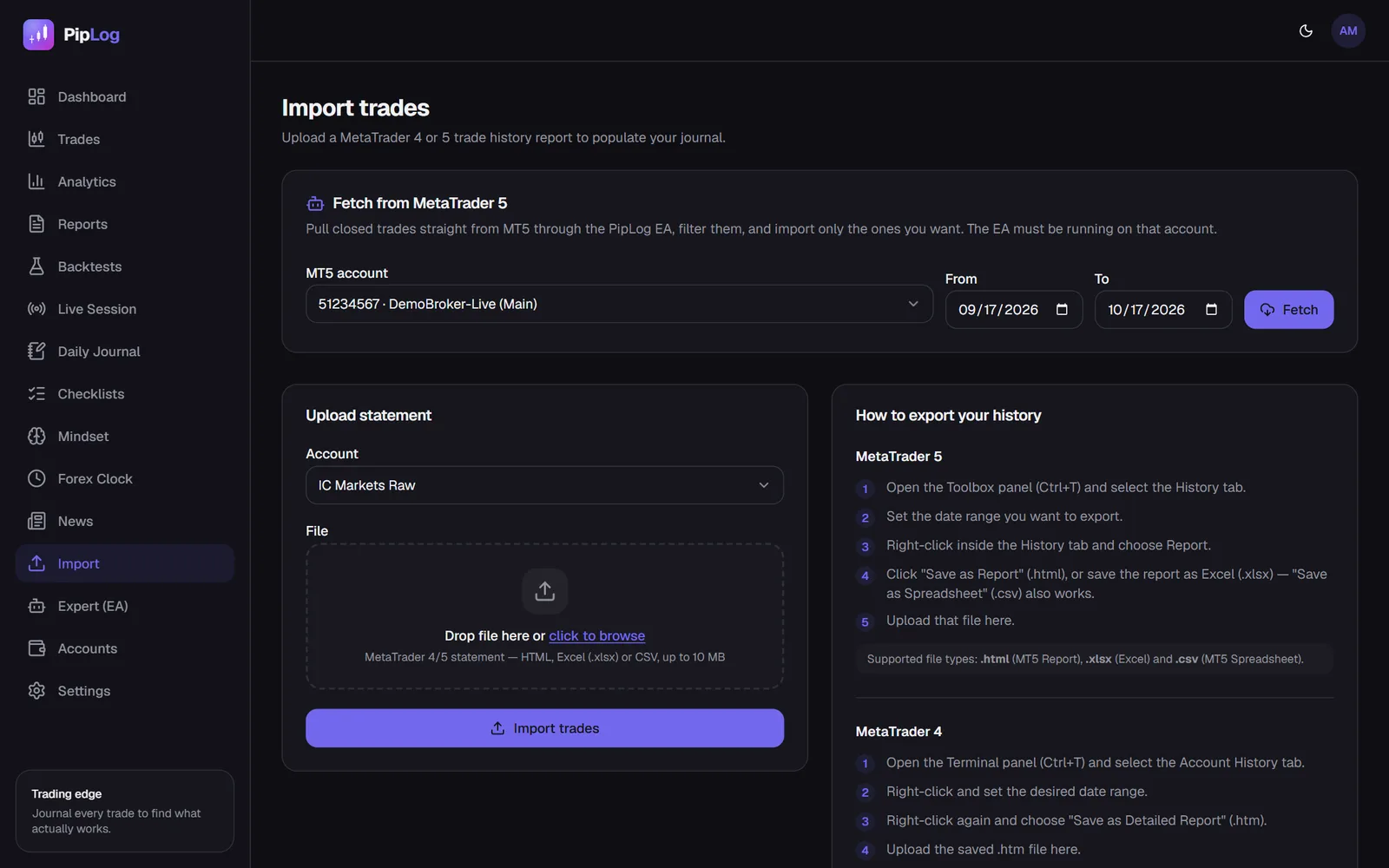
Task: Click the Backtests flask icon
Action: (36, 266)
